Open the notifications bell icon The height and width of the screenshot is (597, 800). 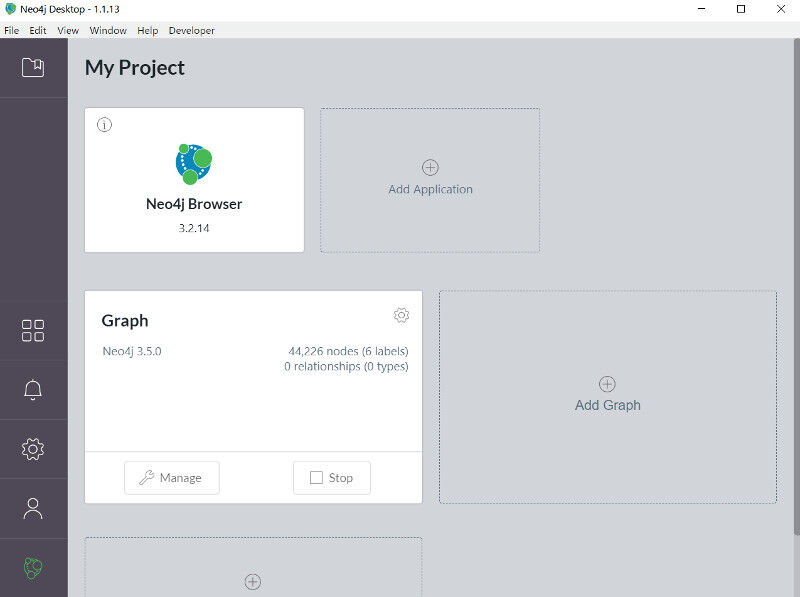tap(33, 390)
